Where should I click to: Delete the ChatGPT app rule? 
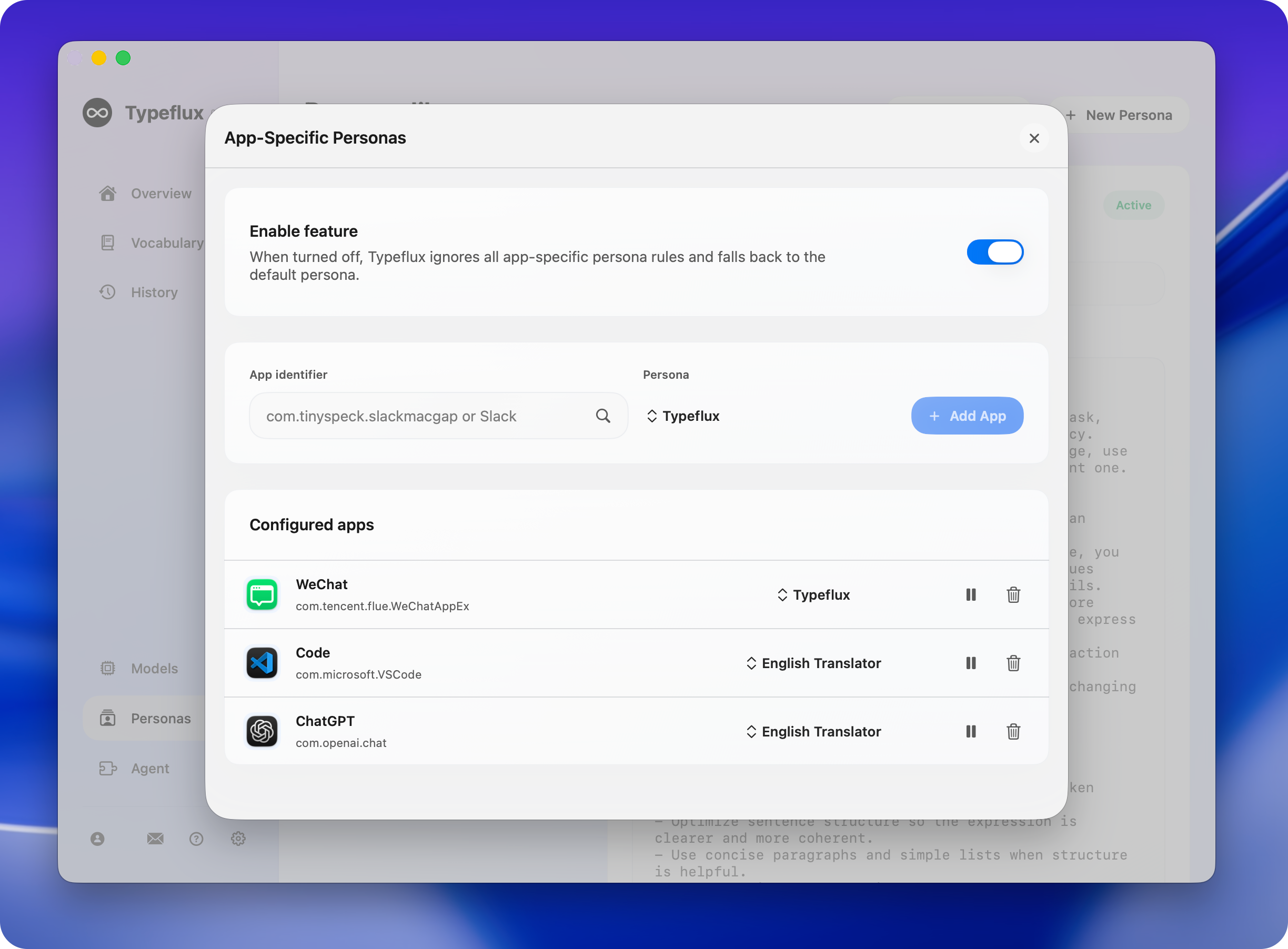(1013, 731)
